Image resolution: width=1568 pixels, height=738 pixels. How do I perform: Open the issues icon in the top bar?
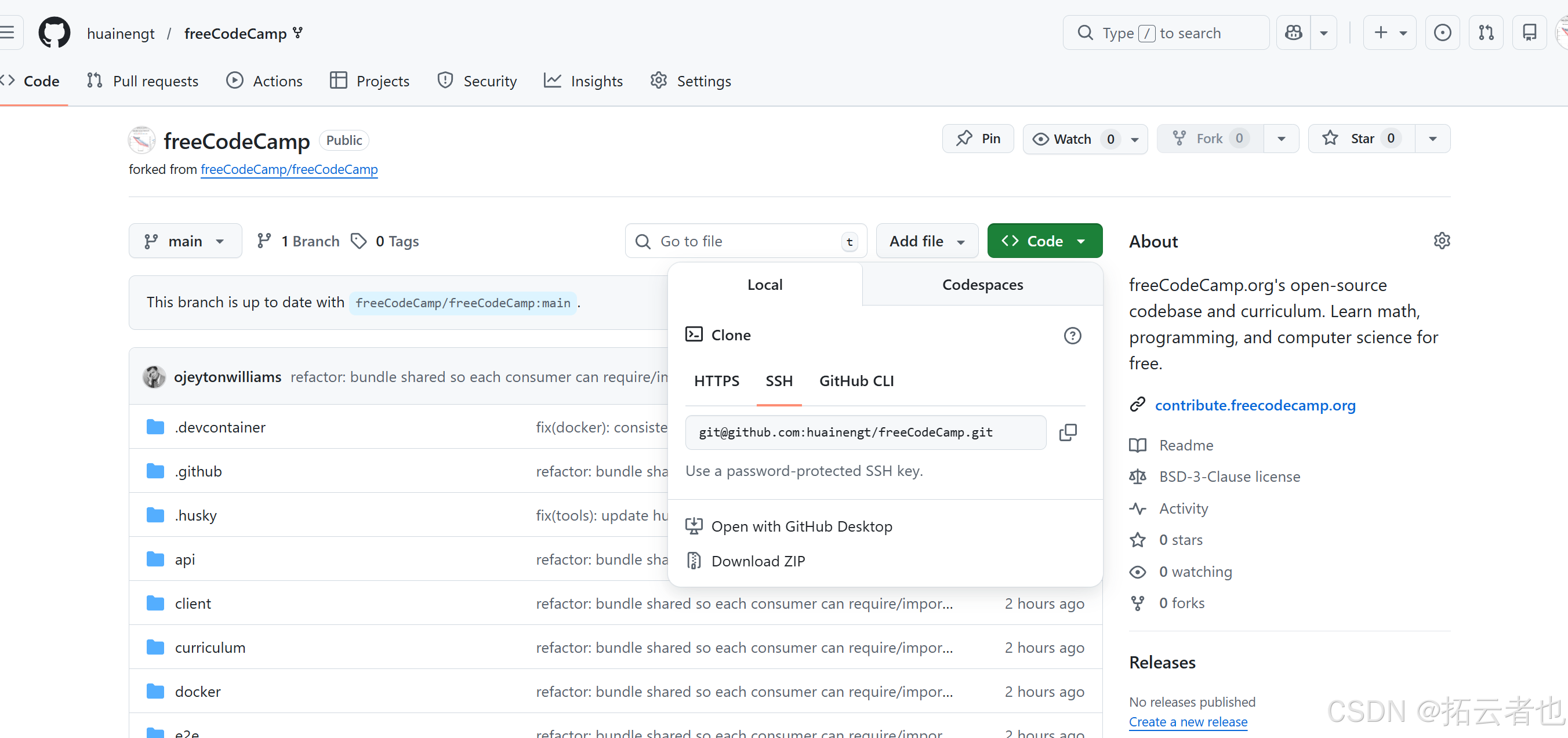pyautogui.click(x=1442, y=33)
